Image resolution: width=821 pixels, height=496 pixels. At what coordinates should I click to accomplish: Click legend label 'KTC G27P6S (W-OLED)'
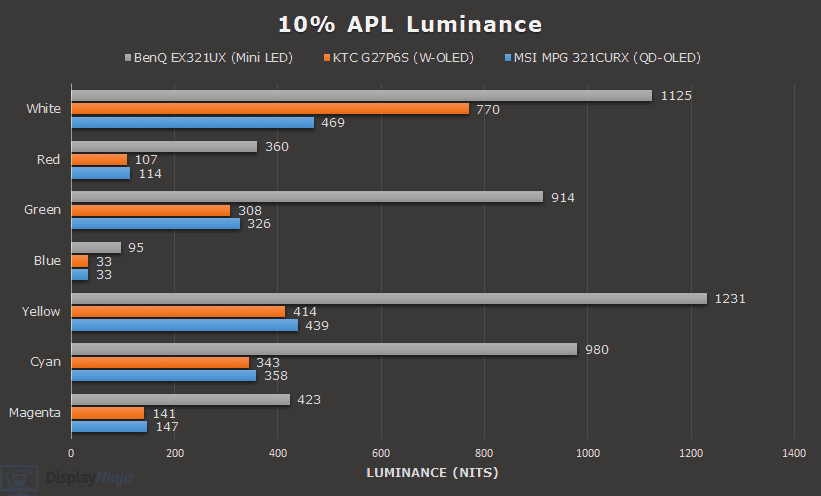coord(403,58)
